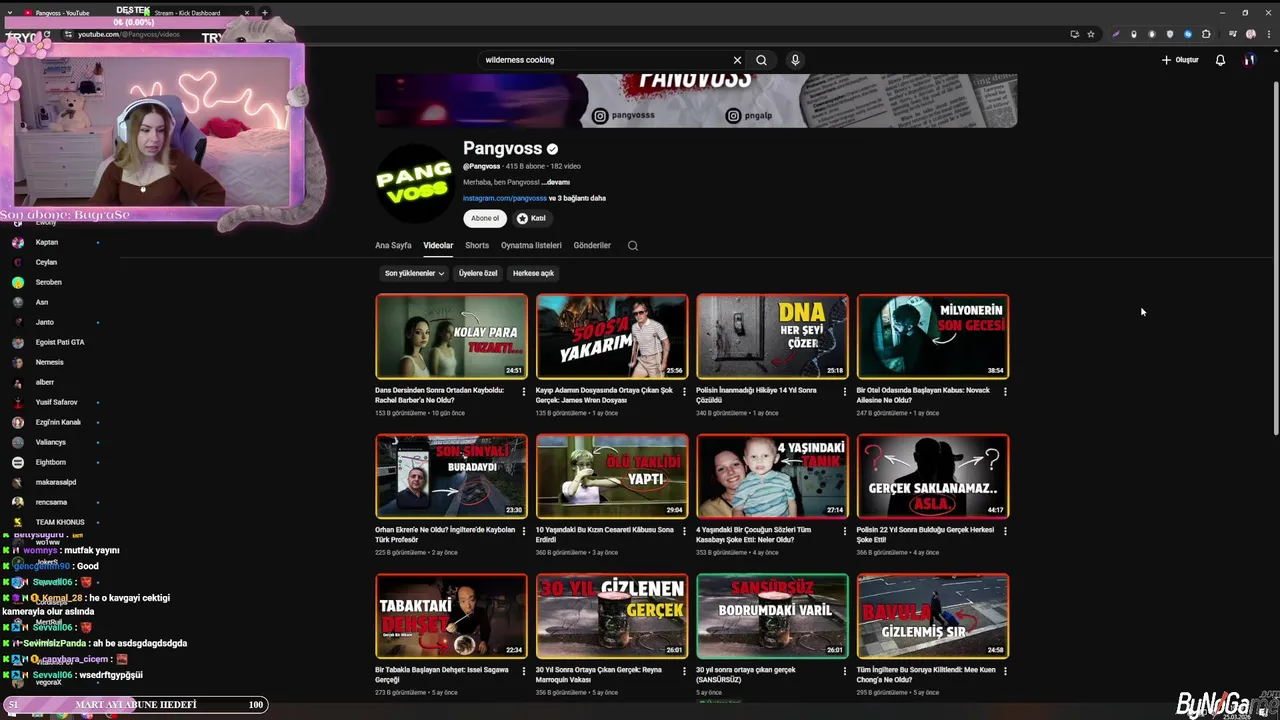Open the Chrome extensions puzzle icon

coord(1206,34)
